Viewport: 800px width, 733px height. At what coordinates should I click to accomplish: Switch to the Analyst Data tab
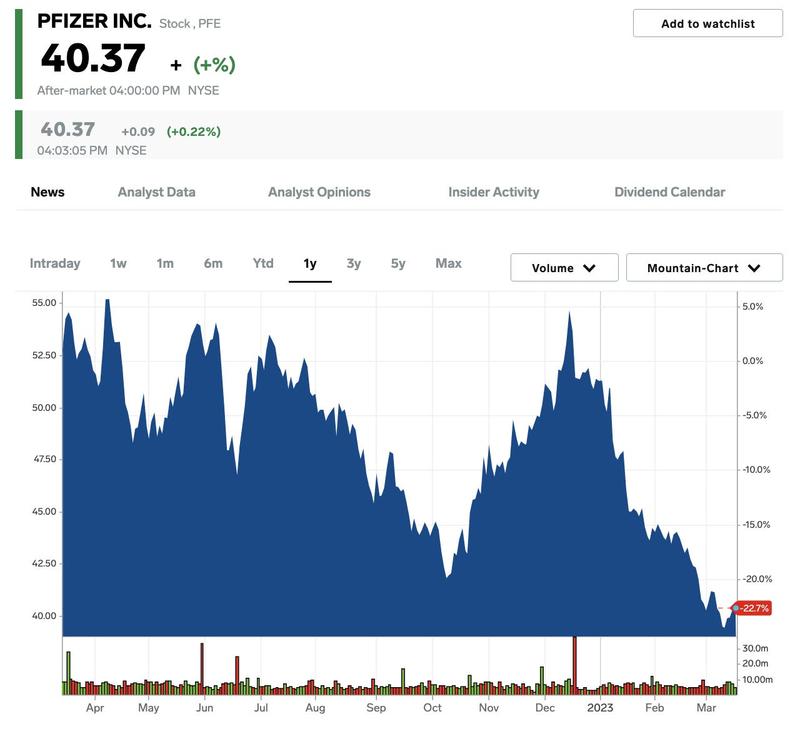(157, 192)
